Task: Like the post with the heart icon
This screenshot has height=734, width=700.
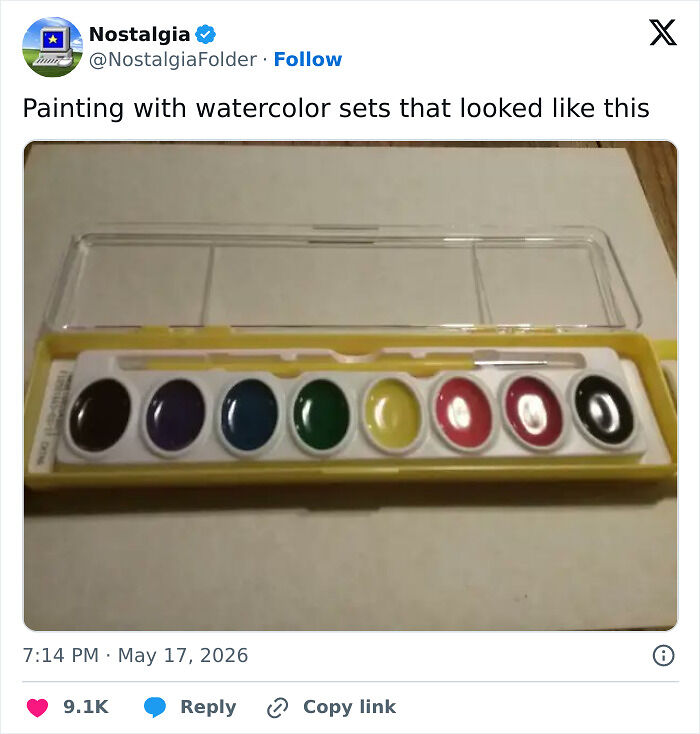Action: click(x=37, y=707)
